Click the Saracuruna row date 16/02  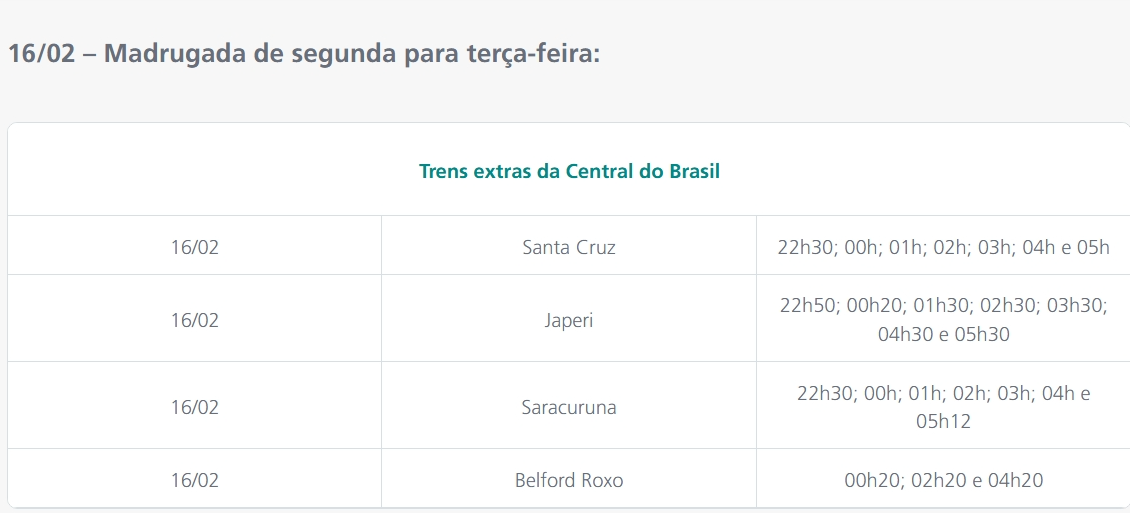(x=194, y=407)
